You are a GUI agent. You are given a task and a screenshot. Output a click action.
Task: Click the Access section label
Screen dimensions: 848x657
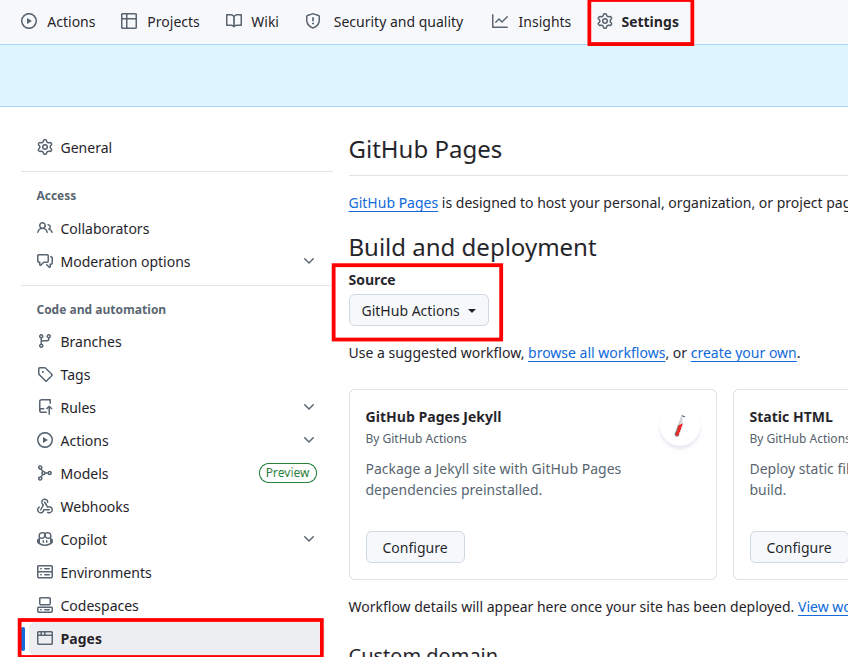56,195
